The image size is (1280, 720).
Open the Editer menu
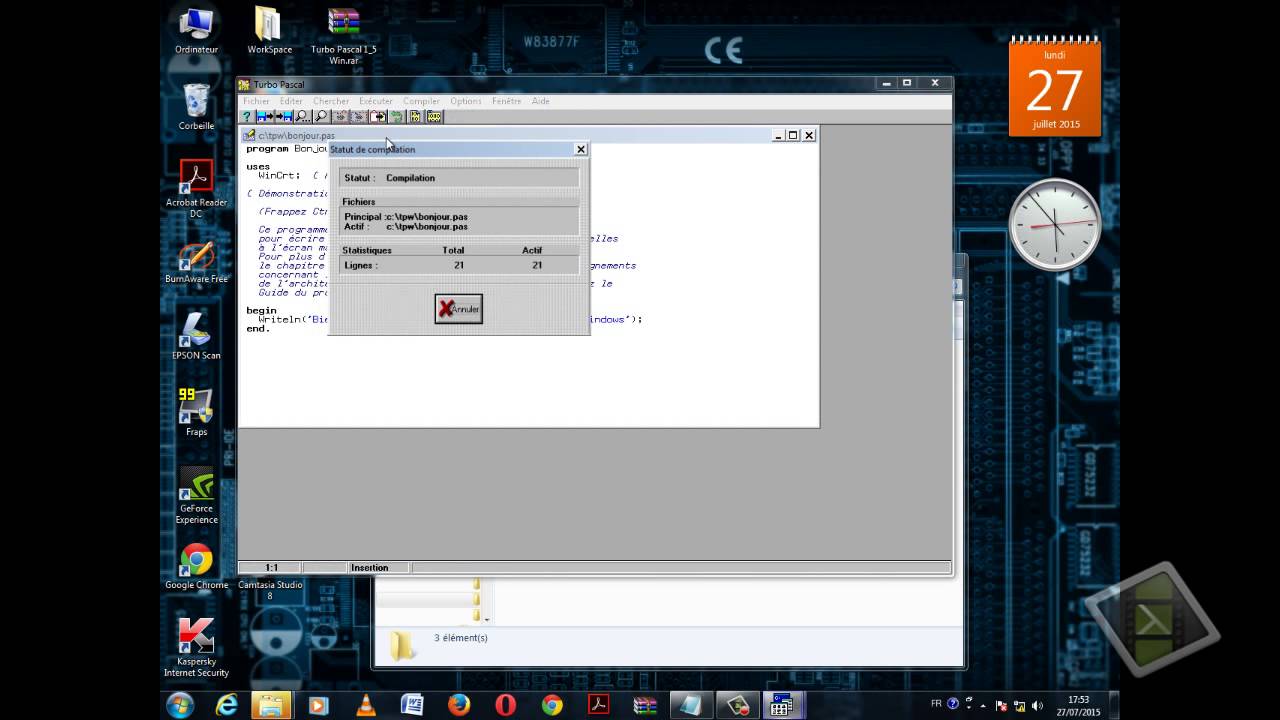click(x=291, y=101)
